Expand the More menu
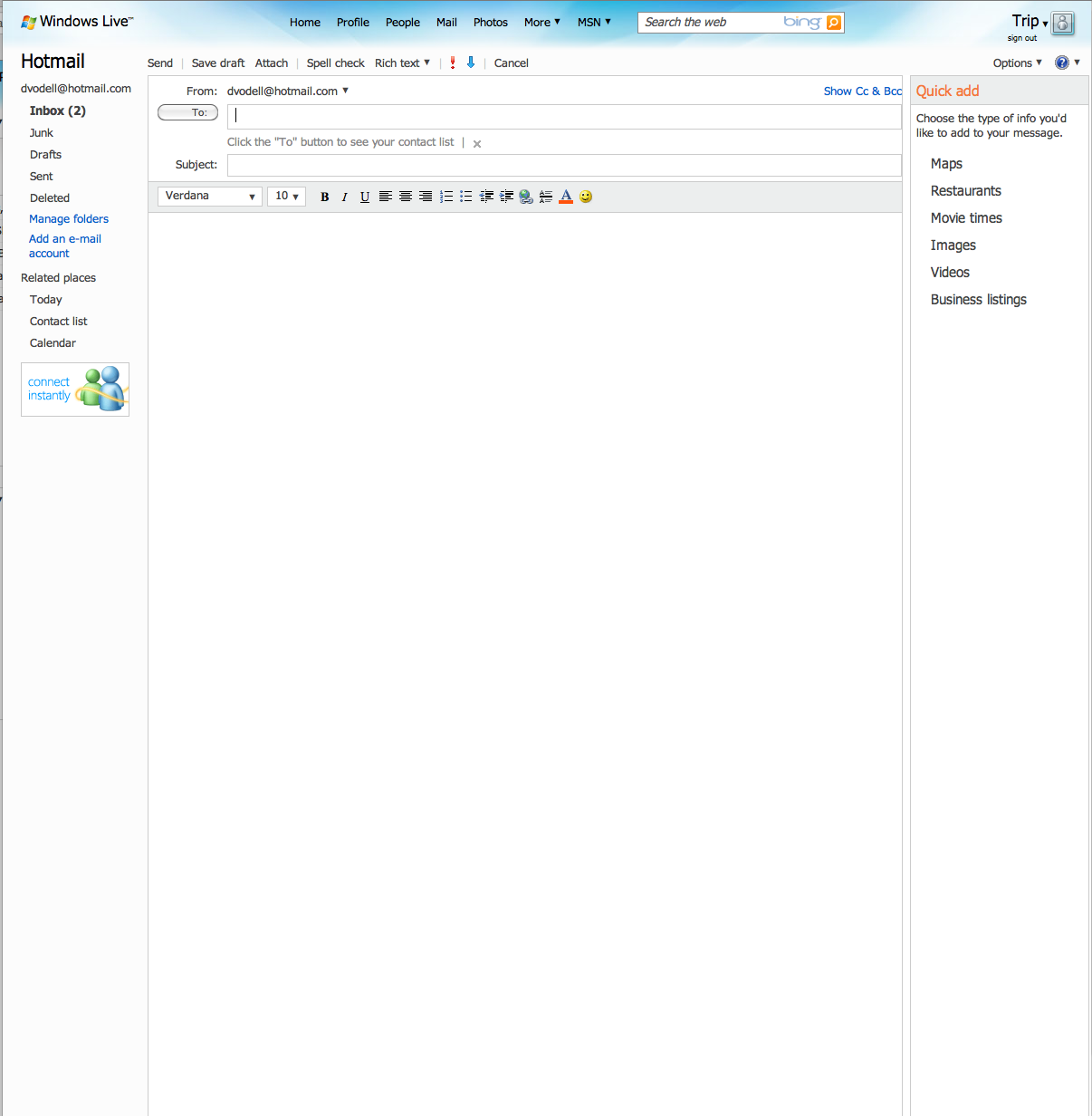The image size is (1092, 1116). [542, 22]
